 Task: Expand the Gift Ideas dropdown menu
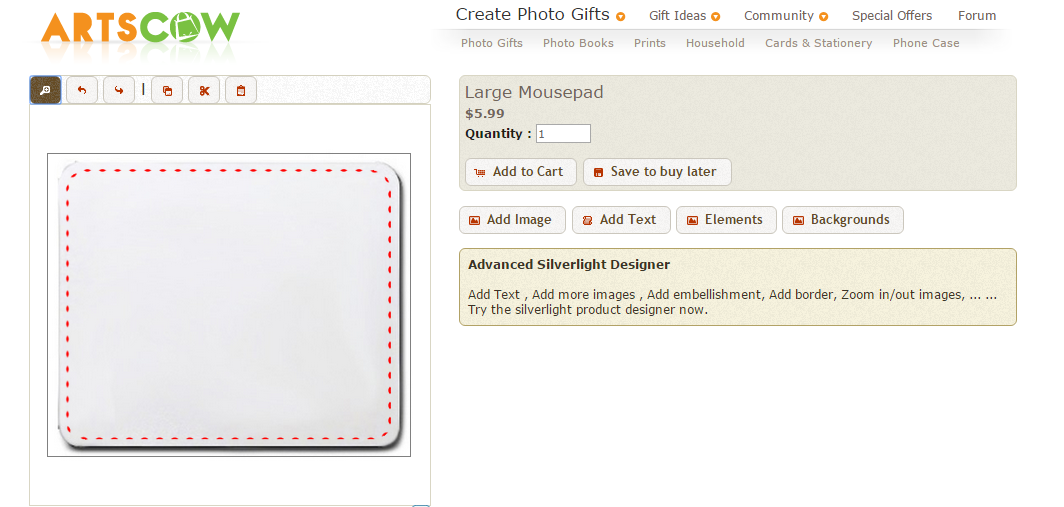point(715,17)
